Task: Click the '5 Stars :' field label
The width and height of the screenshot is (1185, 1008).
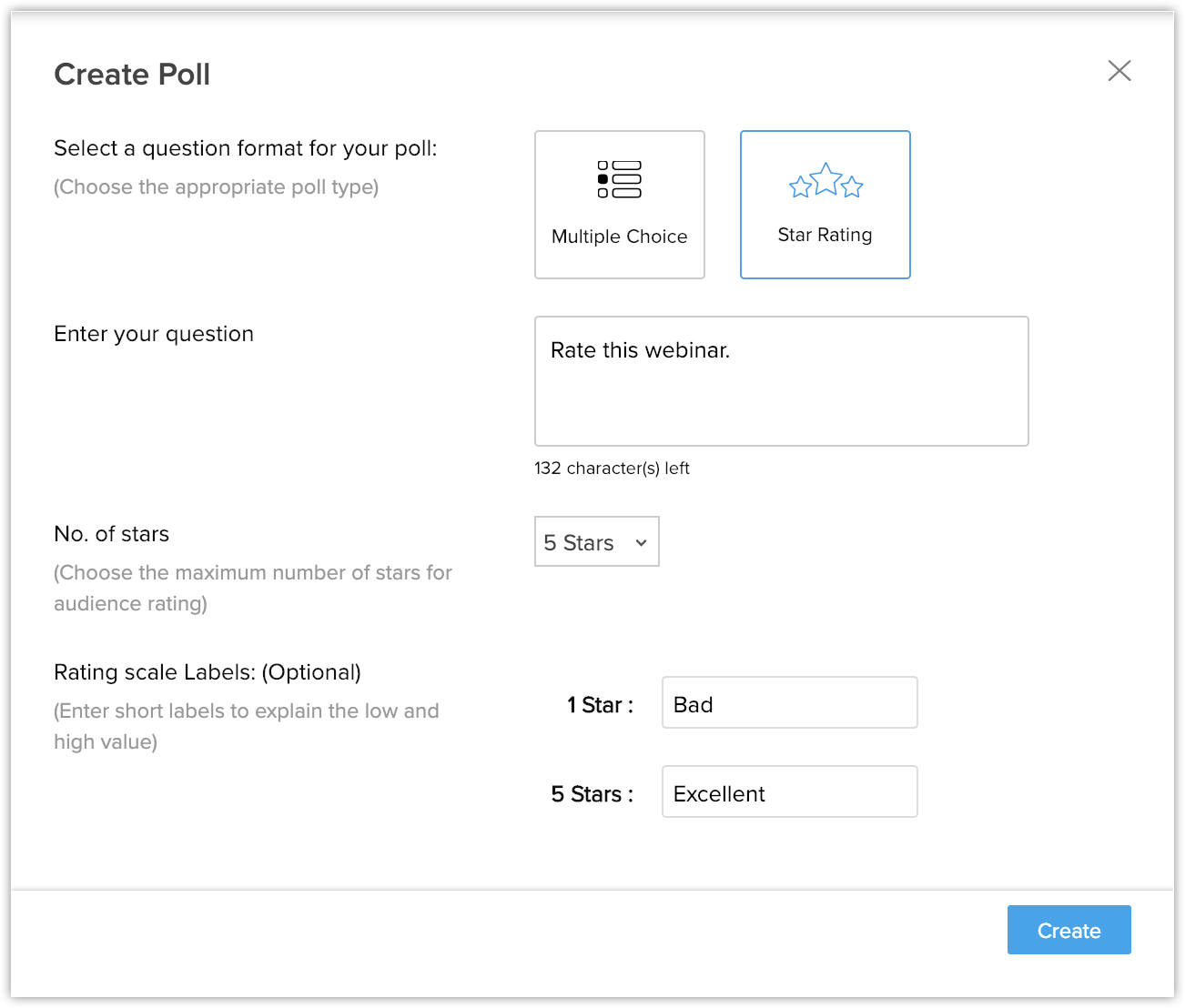Action: [x=592, y=794]
